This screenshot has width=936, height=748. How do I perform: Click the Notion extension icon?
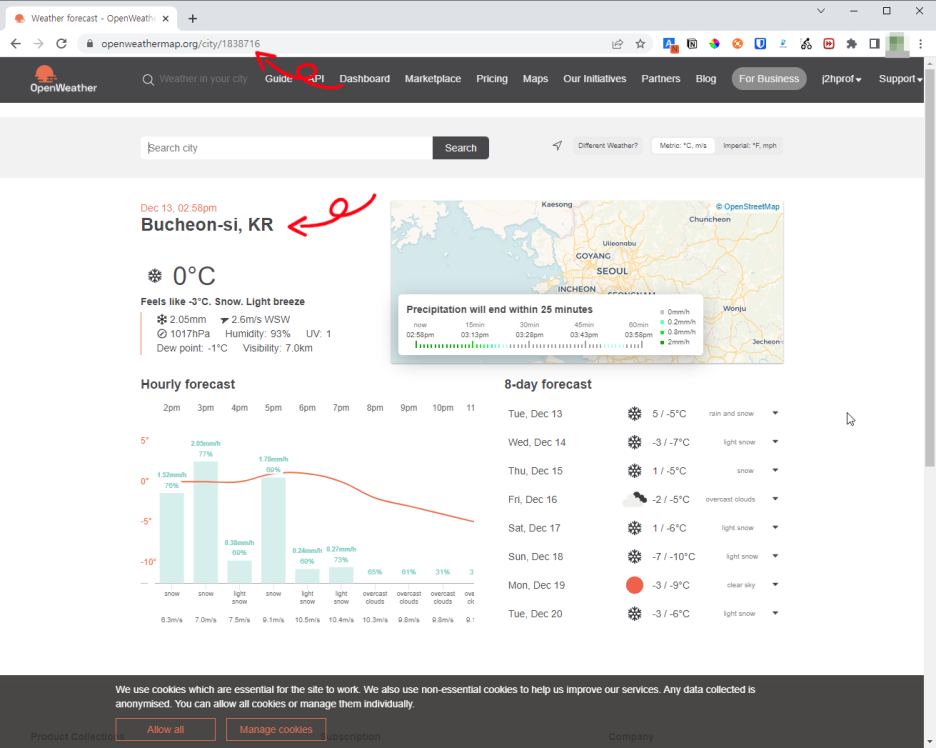point(692,44)
